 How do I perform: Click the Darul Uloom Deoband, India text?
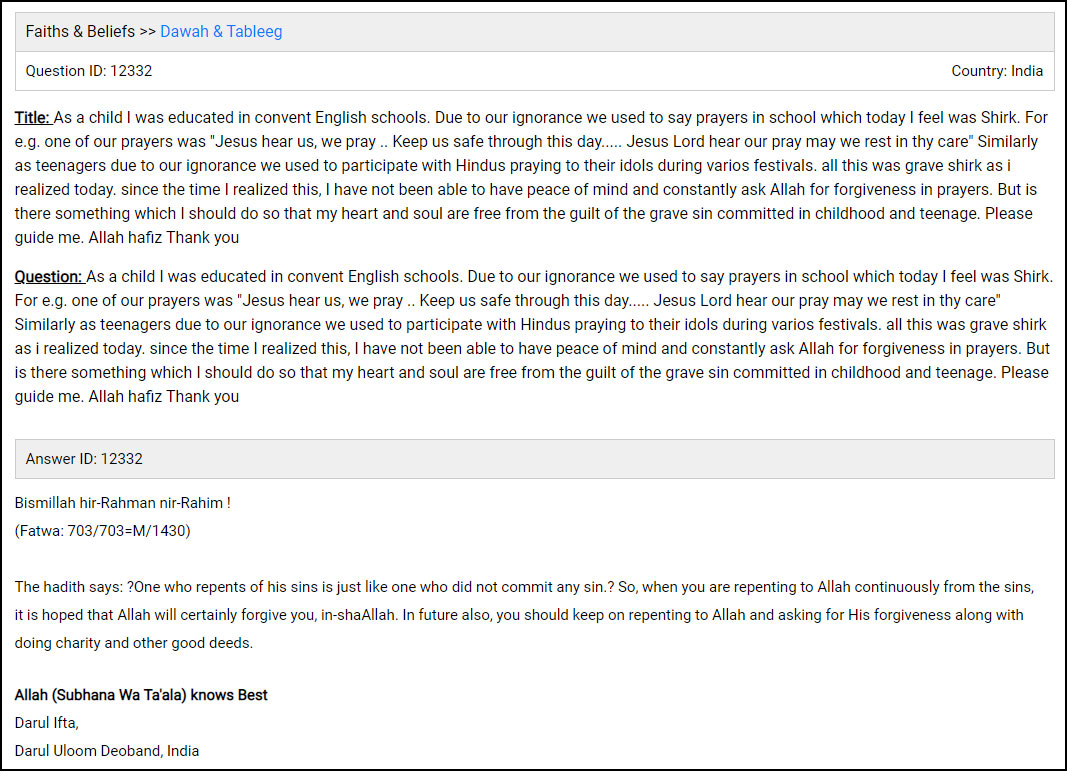point(107,750)
